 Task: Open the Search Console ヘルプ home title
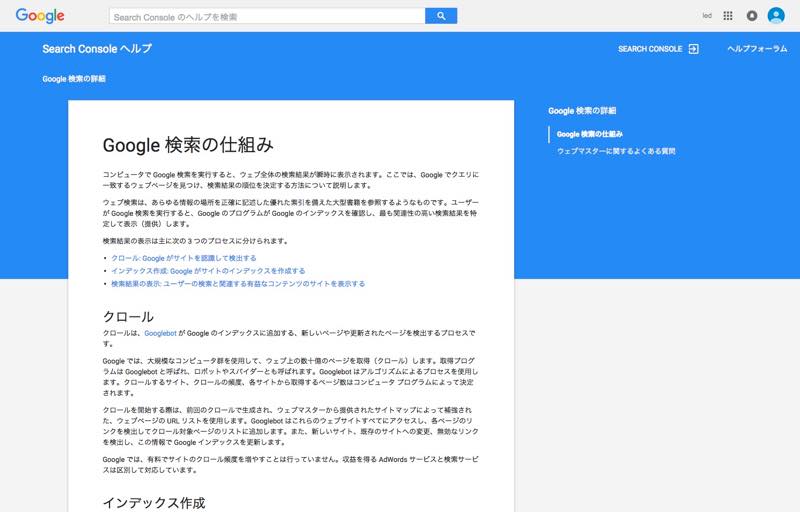coord(97,49)
